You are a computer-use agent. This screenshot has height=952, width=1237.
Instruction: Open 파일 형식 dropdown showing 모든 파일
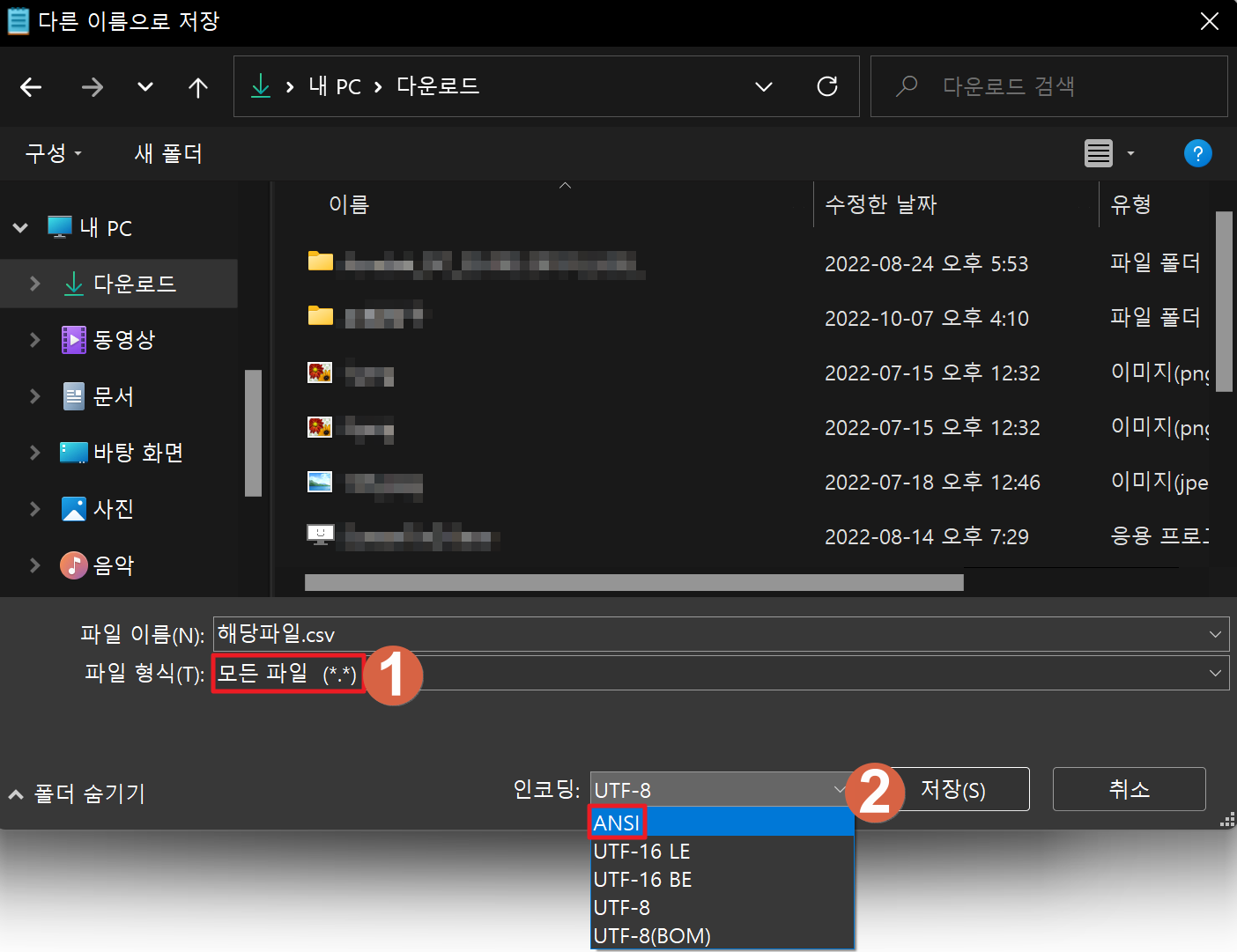721,673
